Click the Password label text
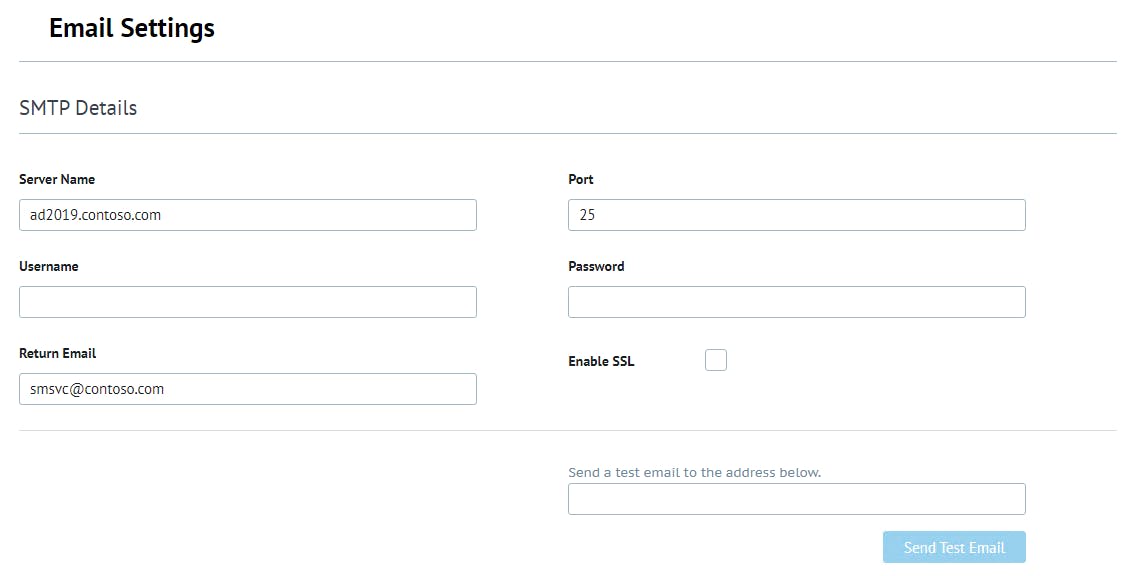The height and width of the screenshot is (576, 1135). pyautogui.click(x=596, y=267)
